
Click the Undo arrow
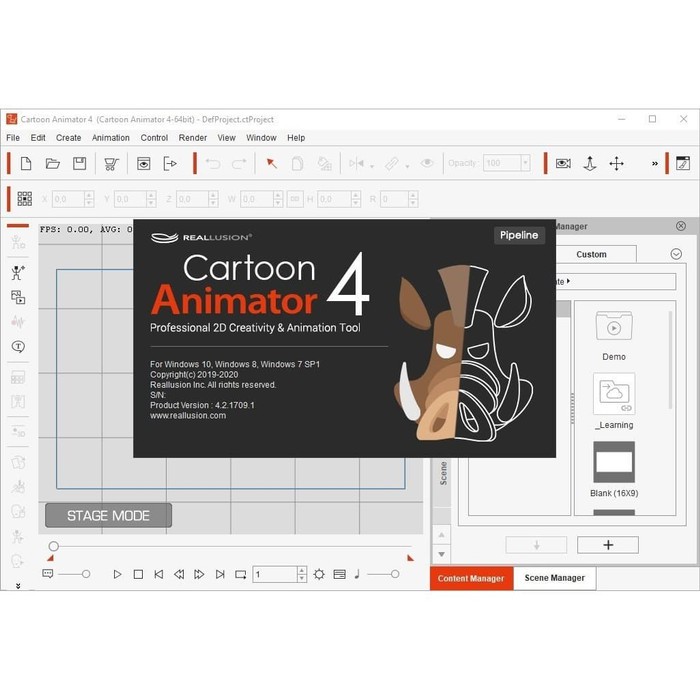point(213,164)
